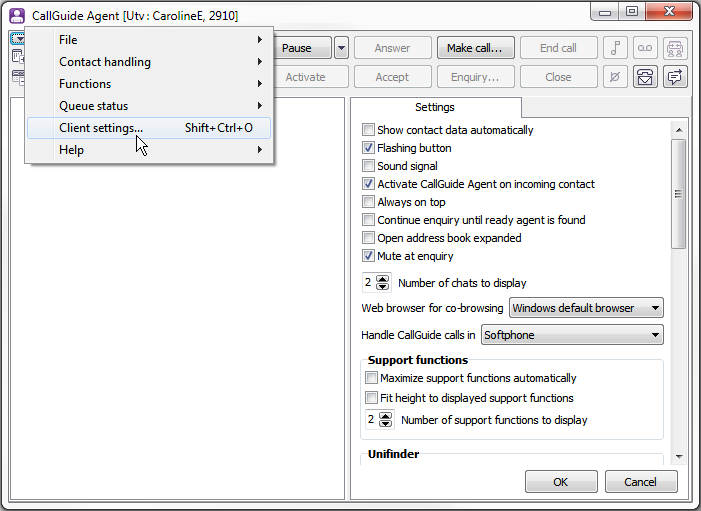Enable the Sound signal checkbox

[368, 166]
